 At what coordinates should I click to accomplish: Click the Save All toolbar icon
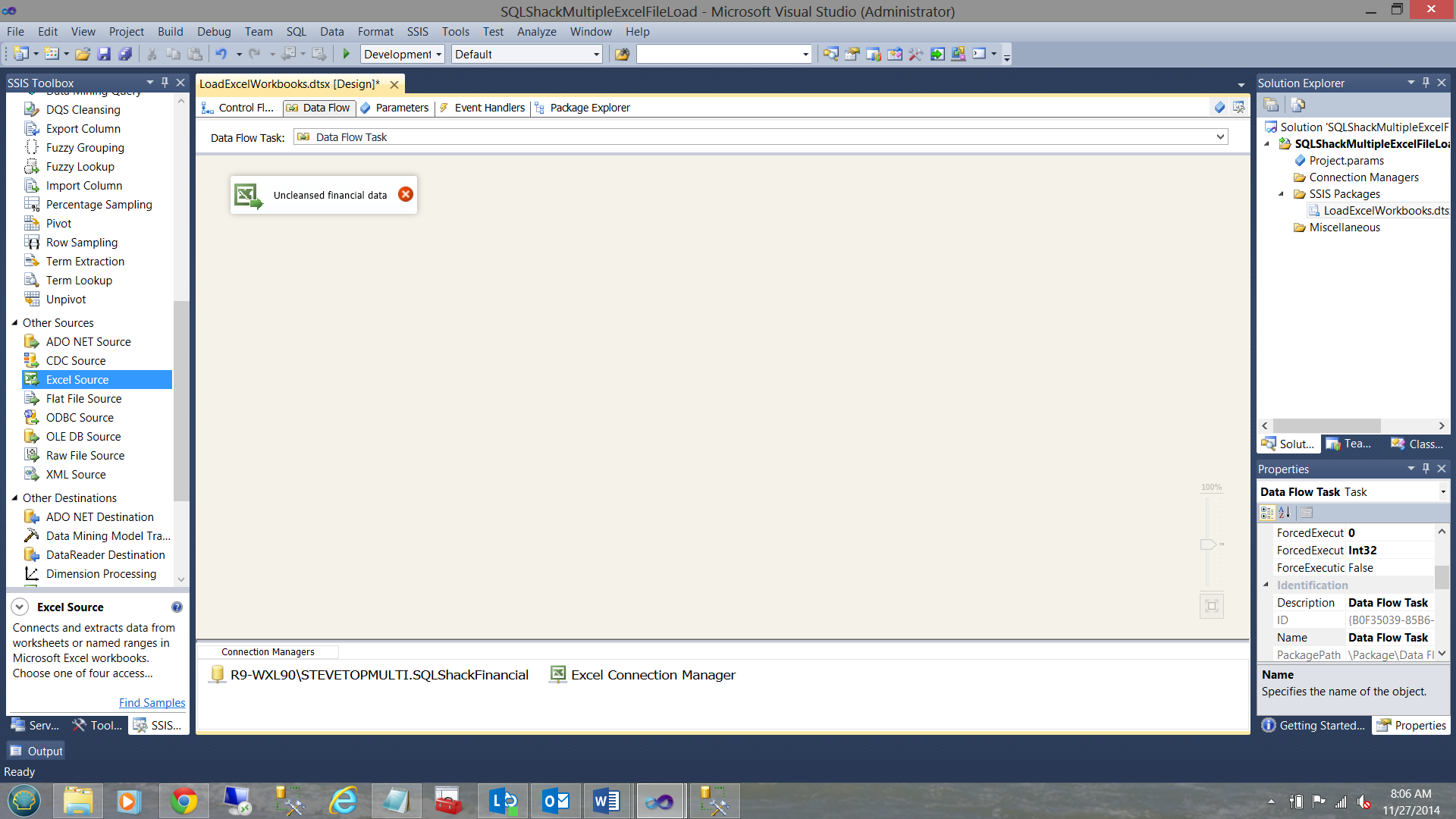point(125,54)
